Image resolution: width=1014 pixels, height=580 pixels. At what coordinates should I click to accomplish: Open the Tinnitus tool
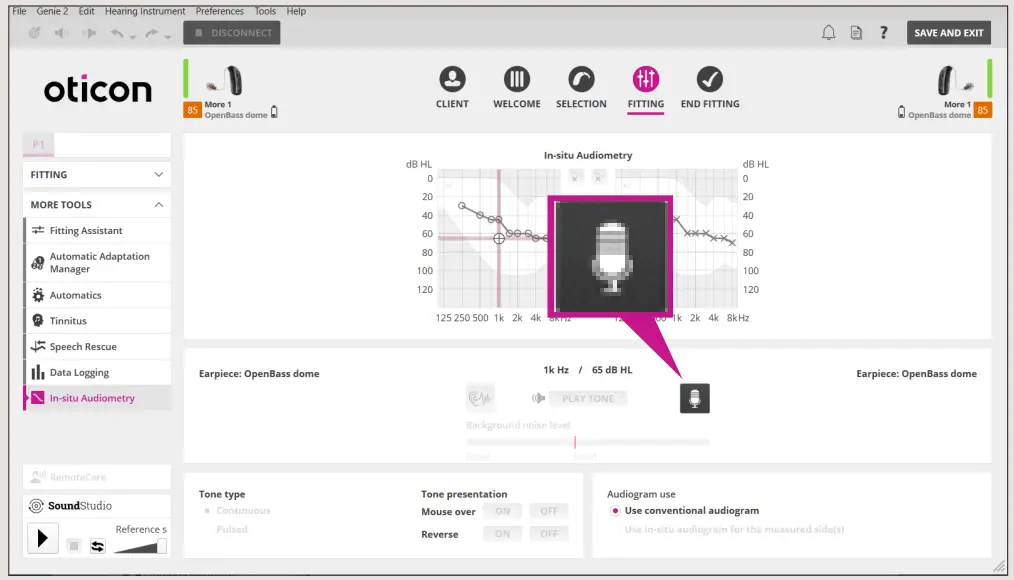[x=98, y=321]
